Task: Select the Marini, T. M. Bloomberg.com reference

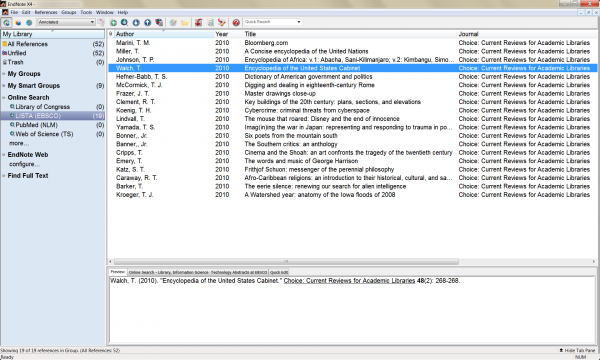Action: click(x=352, y=43)
